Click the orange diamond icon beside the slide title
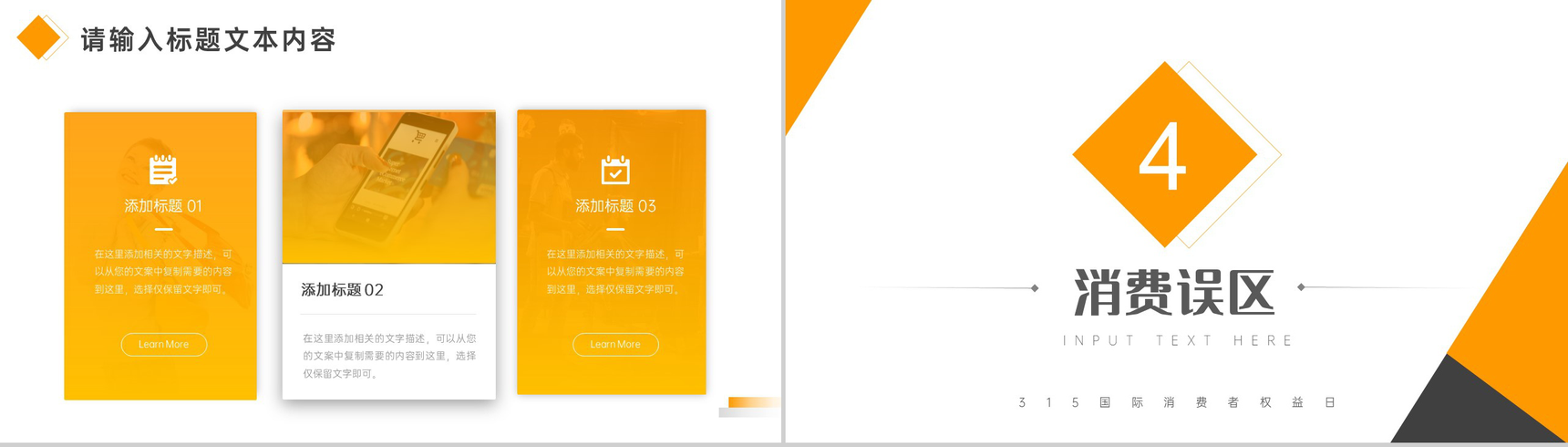Viewport: 1568px width, 447px height. pos(39,37)
